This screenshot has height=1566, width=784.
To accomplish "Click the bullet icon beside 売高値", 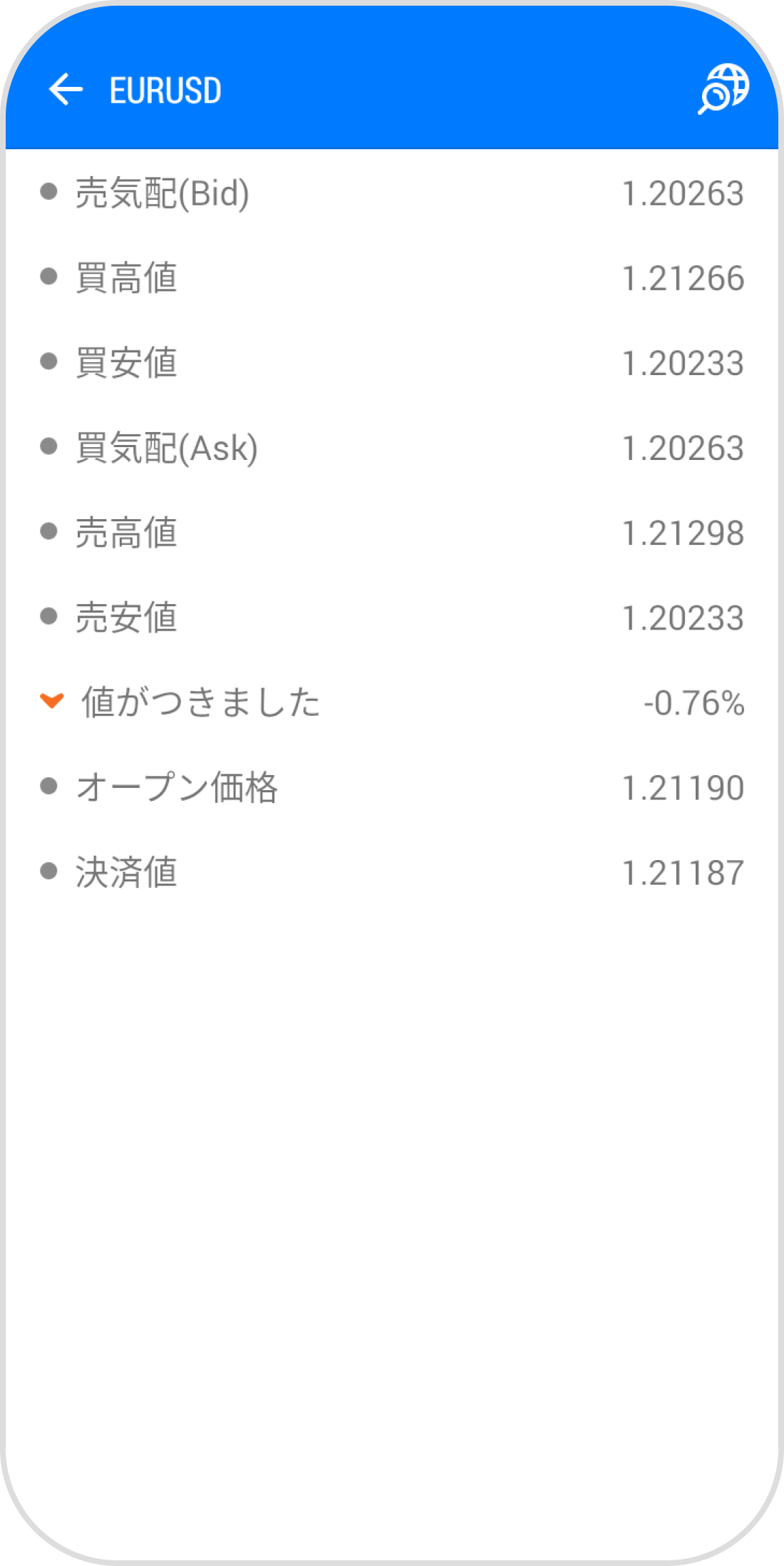I will [x=50, y=531].
